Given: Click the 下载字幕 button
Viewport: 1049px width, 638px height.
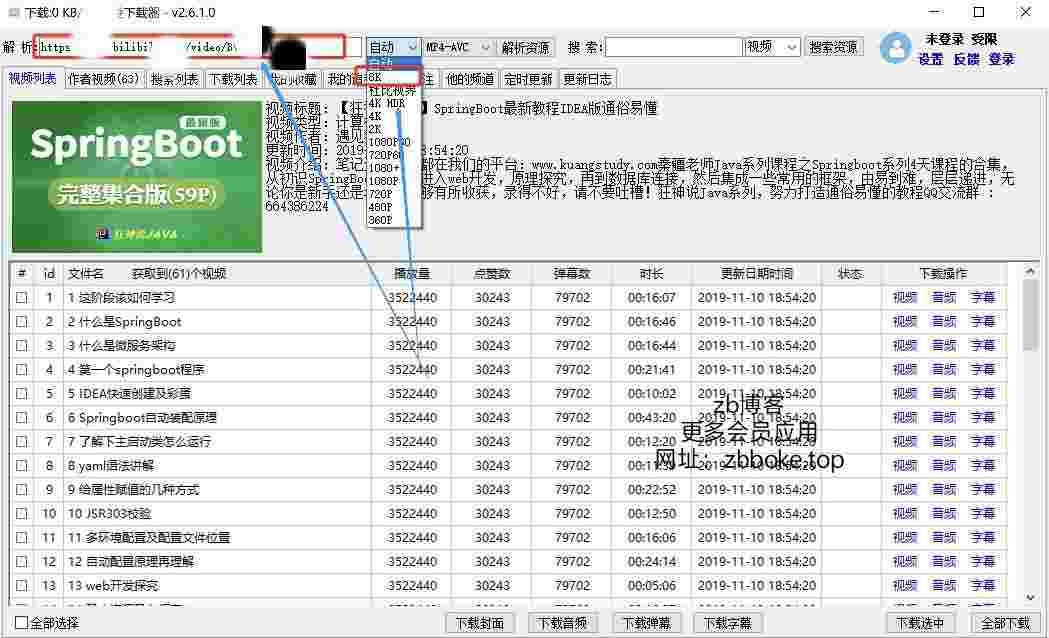Looking at the screenshot, I should [x=728, y=623].
